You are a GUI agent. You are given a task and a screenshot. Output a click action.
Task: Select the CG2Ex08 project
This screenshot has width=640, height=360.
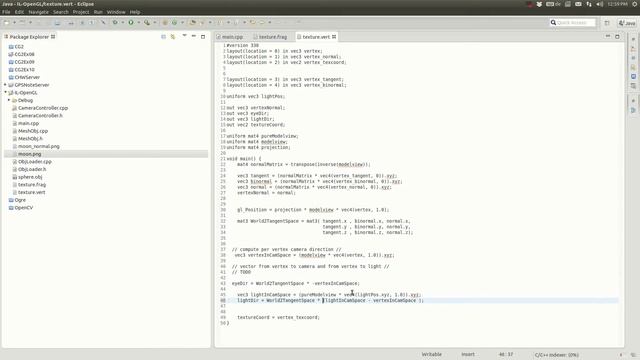coord(24,54)
